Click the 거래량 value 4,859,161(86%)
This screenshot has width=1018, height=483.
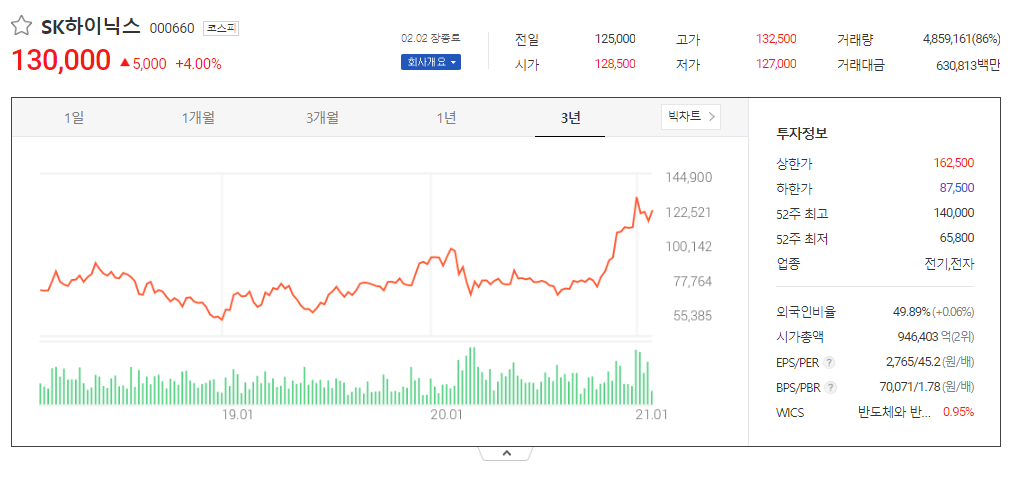point(962,39)
